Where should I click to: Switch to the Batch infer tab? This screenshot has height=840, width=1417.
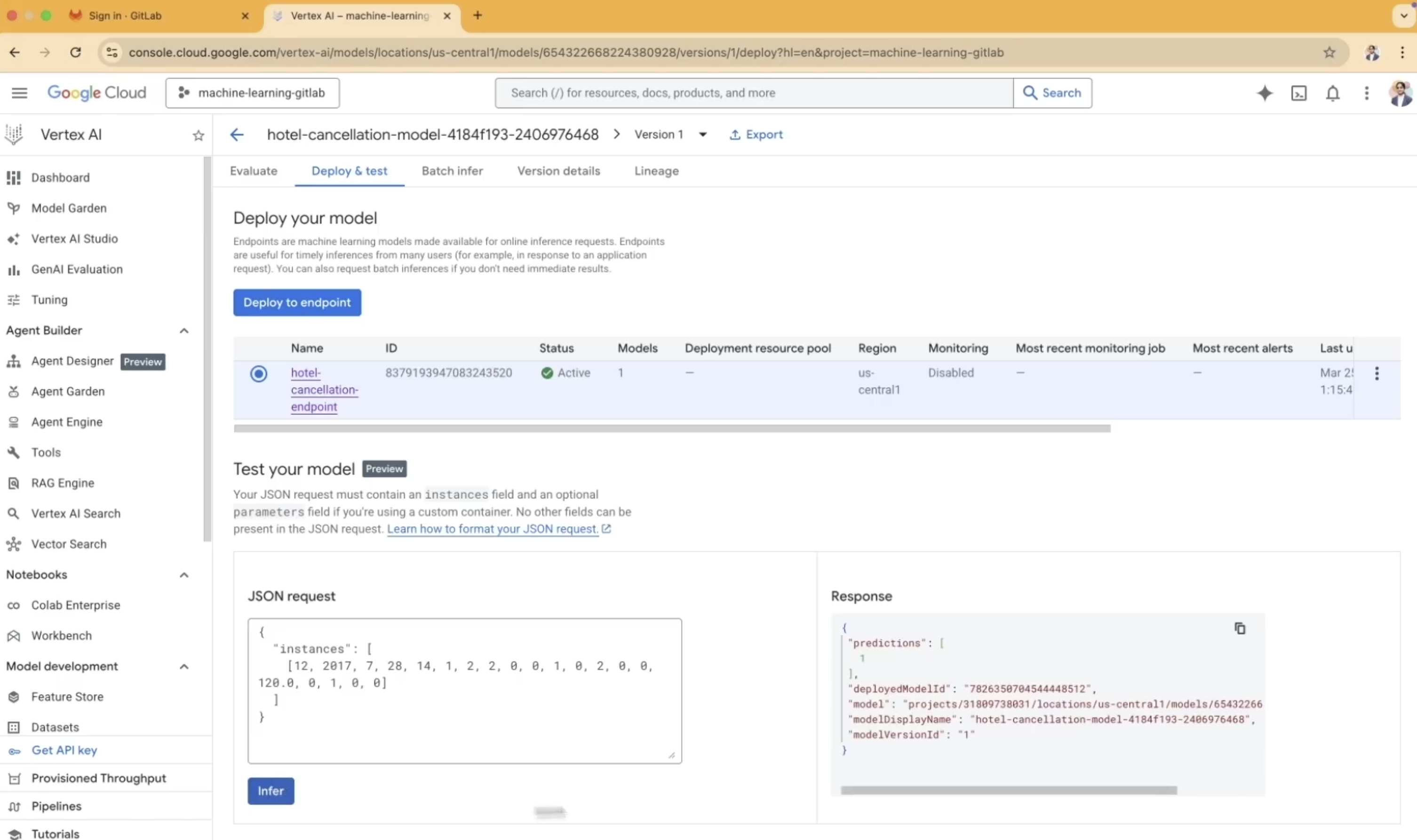coord(452,171)
